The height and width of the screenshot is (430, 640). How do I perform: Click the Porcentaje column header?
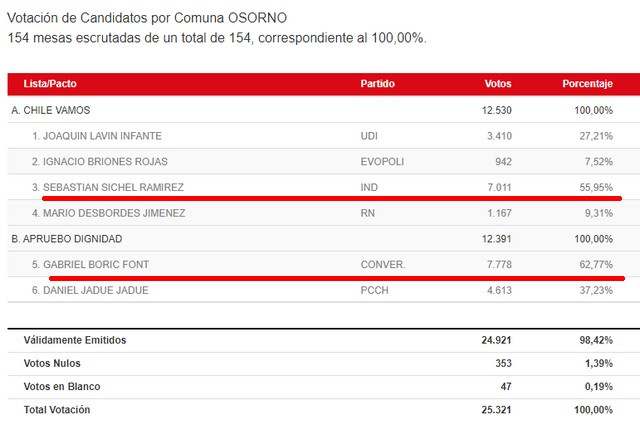(x=587, y=84)
